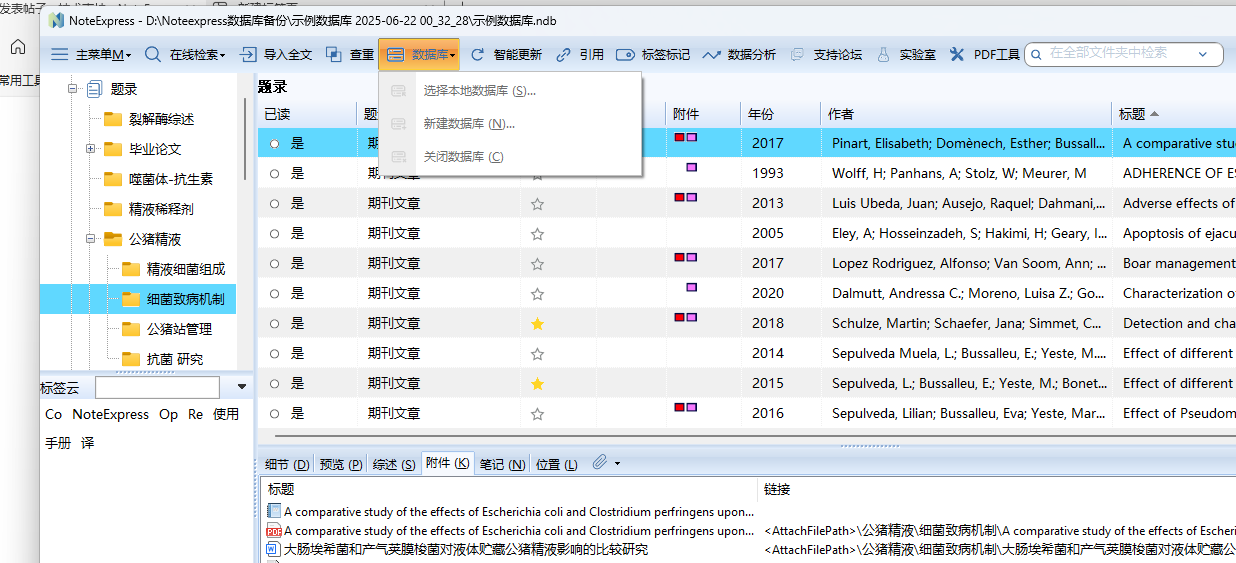
Task: Choose 新建数据库 (N) menu entry
Action: (x=510, y=124)
